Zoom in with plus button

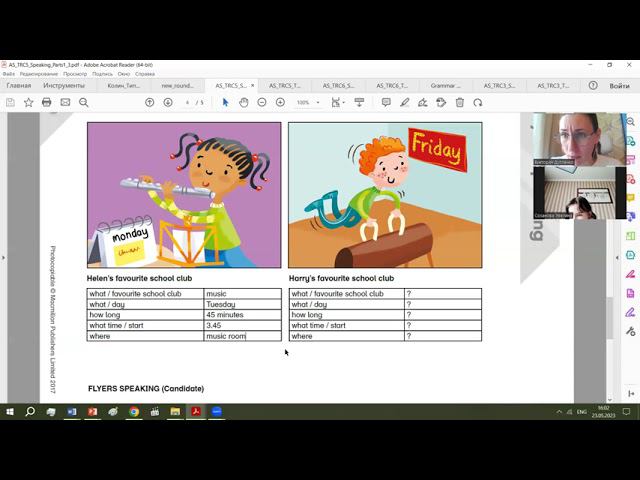[280, 102]
